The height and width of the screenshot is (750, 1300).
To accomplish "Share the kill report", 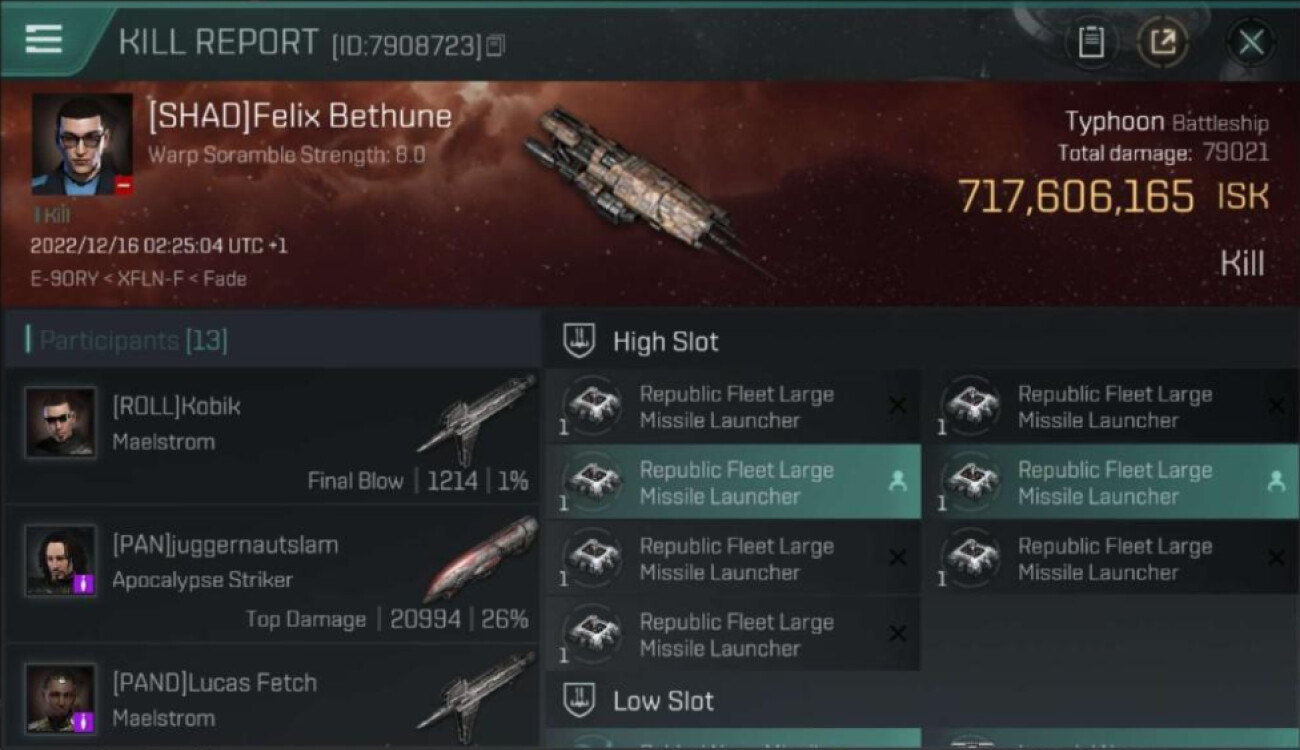I will 1162,42.
